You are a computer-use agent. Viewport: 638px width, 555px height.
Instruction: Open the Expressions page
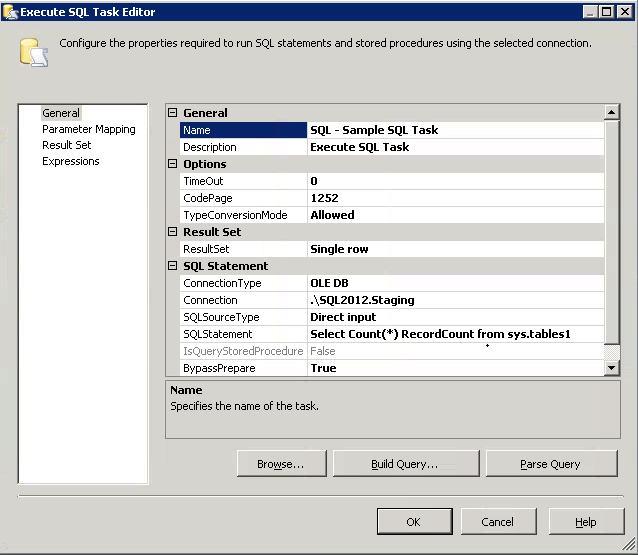[70, 161]
